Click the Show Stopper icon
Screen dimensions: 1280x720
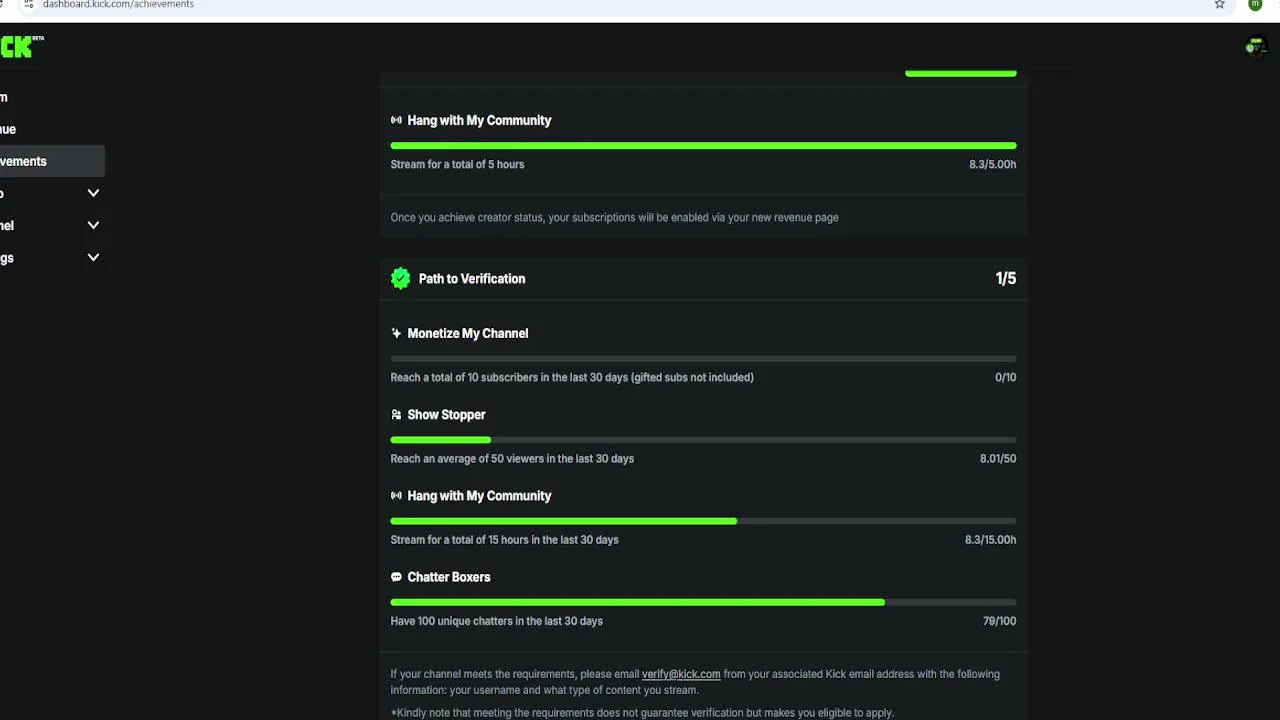click(396, 415)
